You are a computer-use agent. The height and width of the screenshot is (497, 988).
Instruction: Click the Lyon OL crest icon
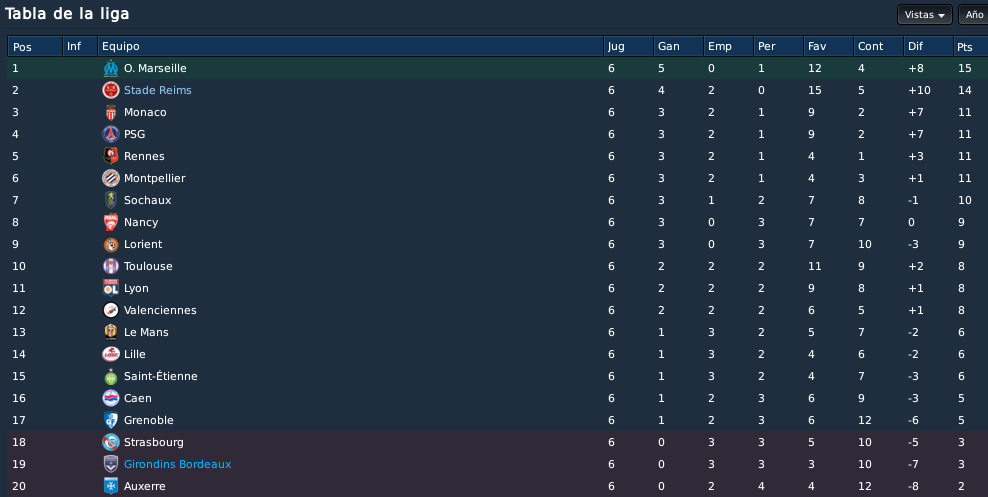(x=111, y=288)
